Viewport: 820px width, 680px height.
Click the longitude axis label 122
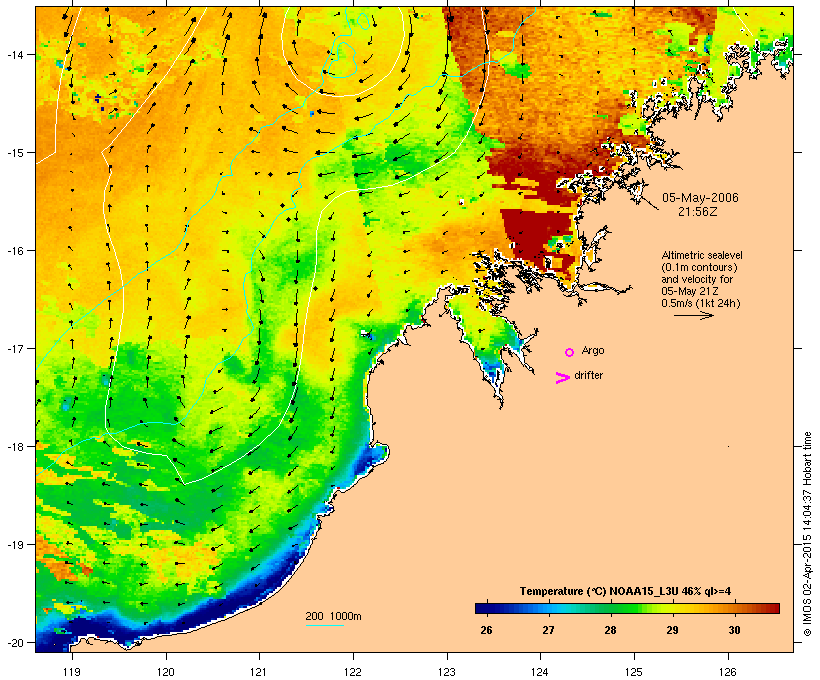354,672
